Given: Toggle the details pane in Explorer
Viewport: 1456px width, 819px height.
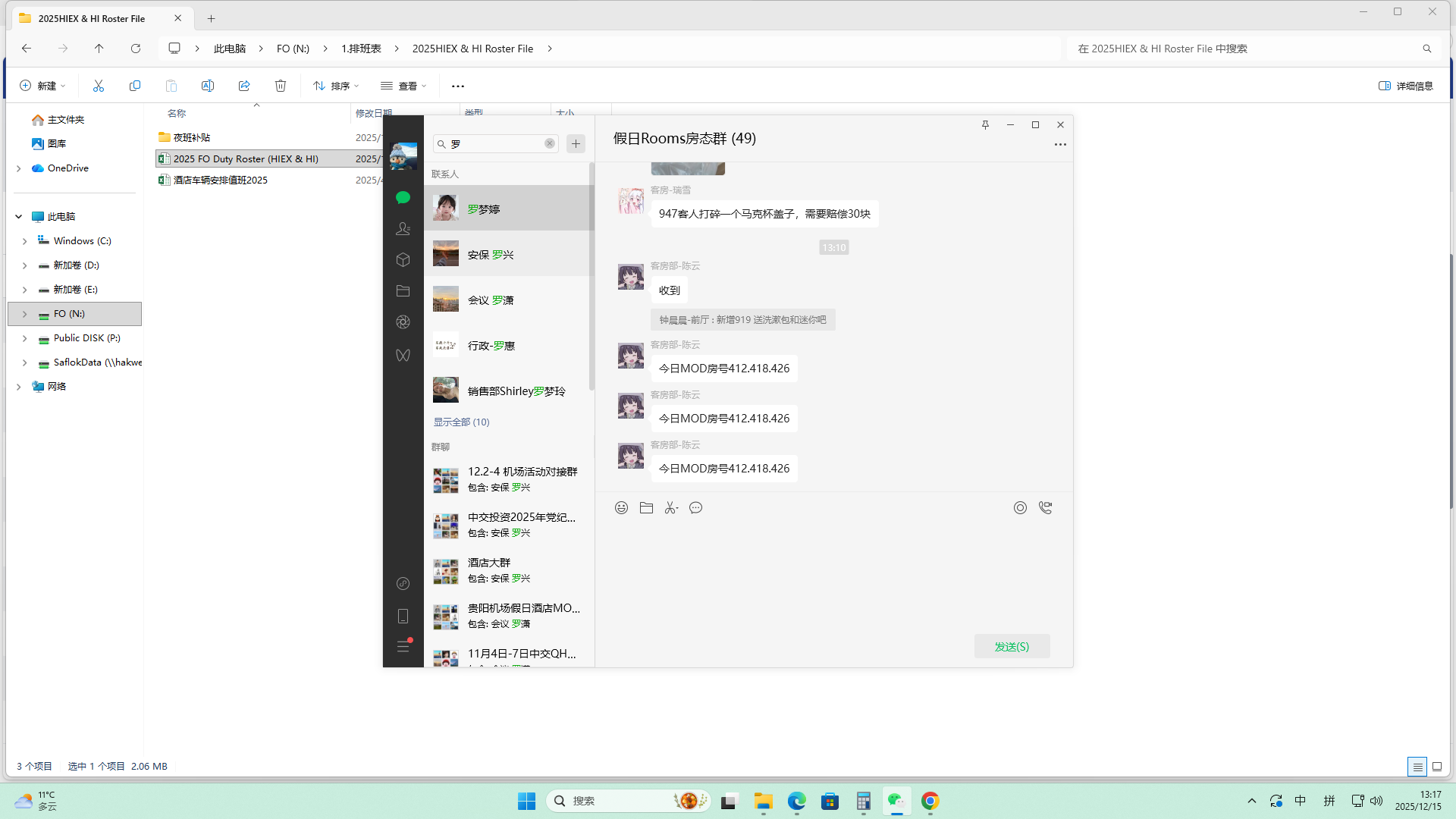Looking at the screenshot, I should tap(1405, 86).
